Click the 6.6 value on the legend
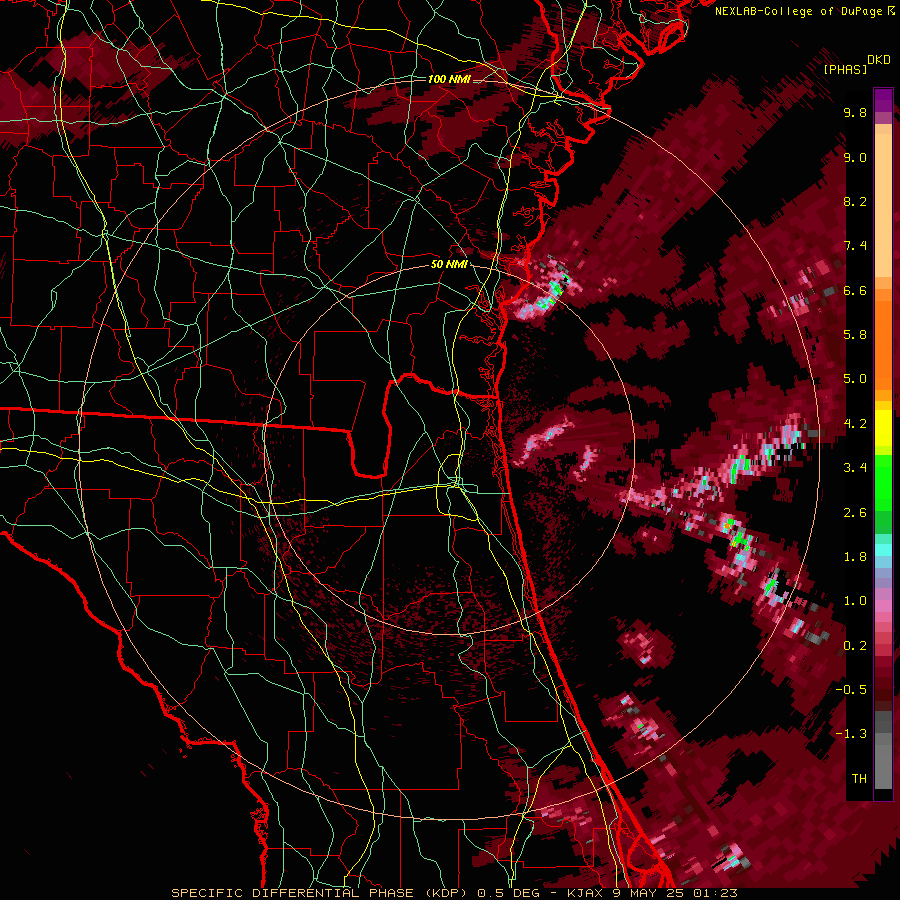The image size is (900, 900). pyautogui.click(x=855, y=290)
